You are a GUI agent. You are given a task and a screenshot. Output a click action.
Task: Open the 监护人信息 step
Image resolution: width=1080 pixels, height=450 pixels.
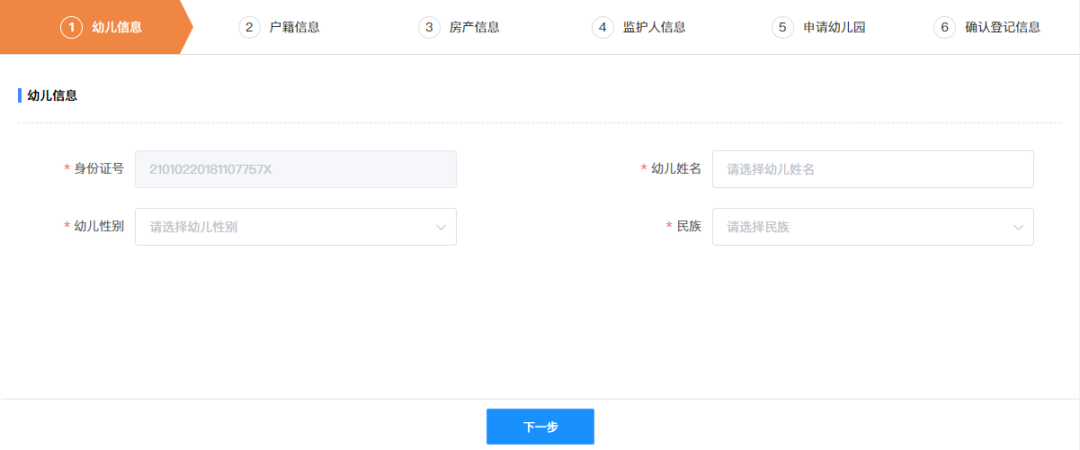(x=654, y=27)
